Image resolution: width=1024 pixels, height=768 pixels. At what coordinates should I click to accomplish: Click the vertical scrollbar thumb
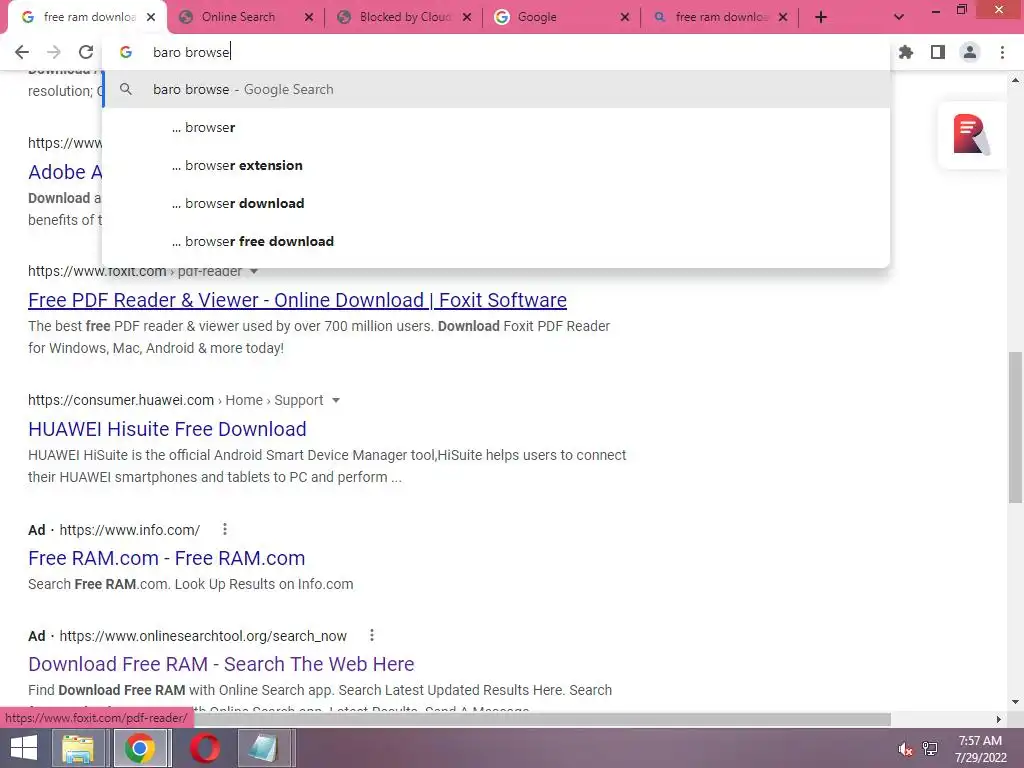pyautogui.click(x=1015, y=427)
